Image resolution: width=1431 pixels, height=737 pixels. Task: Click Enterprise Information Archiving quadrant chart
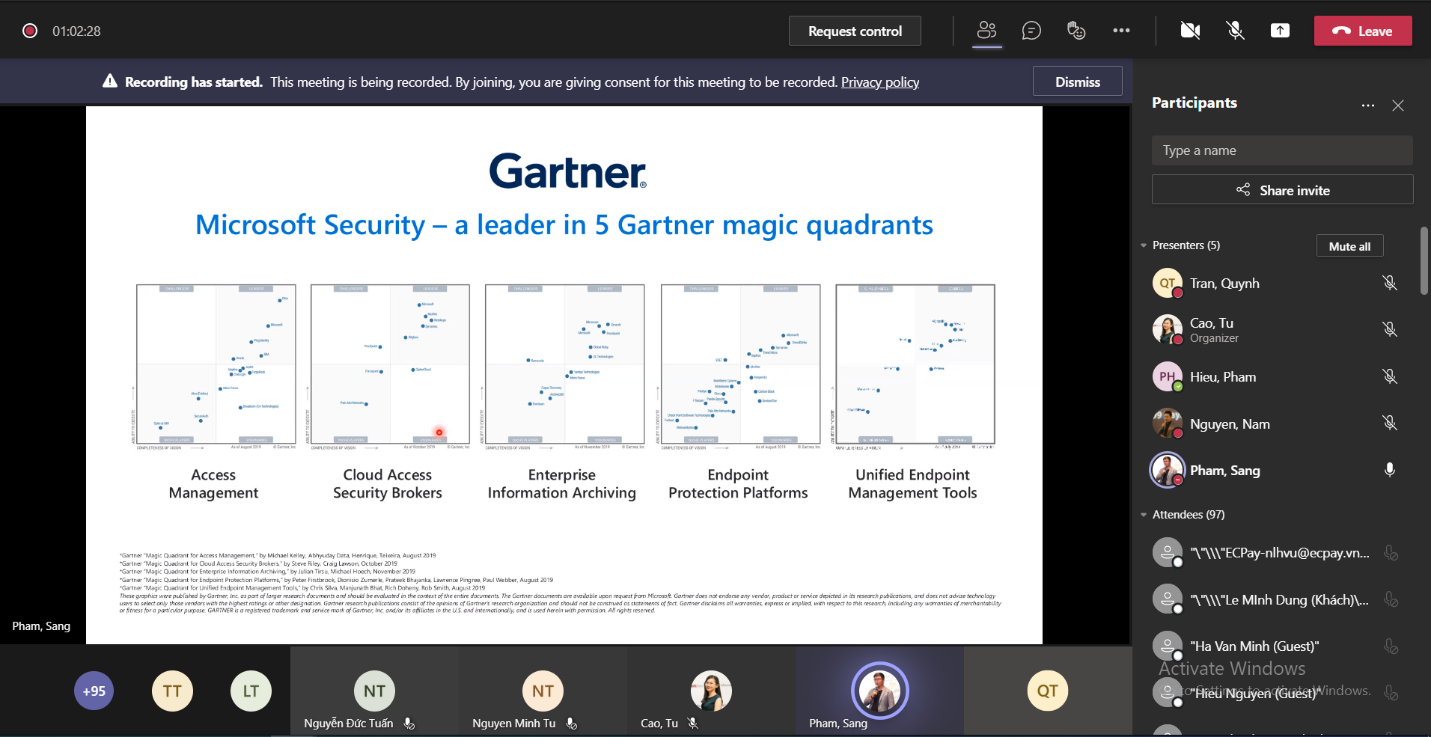[x=565, y=365]
